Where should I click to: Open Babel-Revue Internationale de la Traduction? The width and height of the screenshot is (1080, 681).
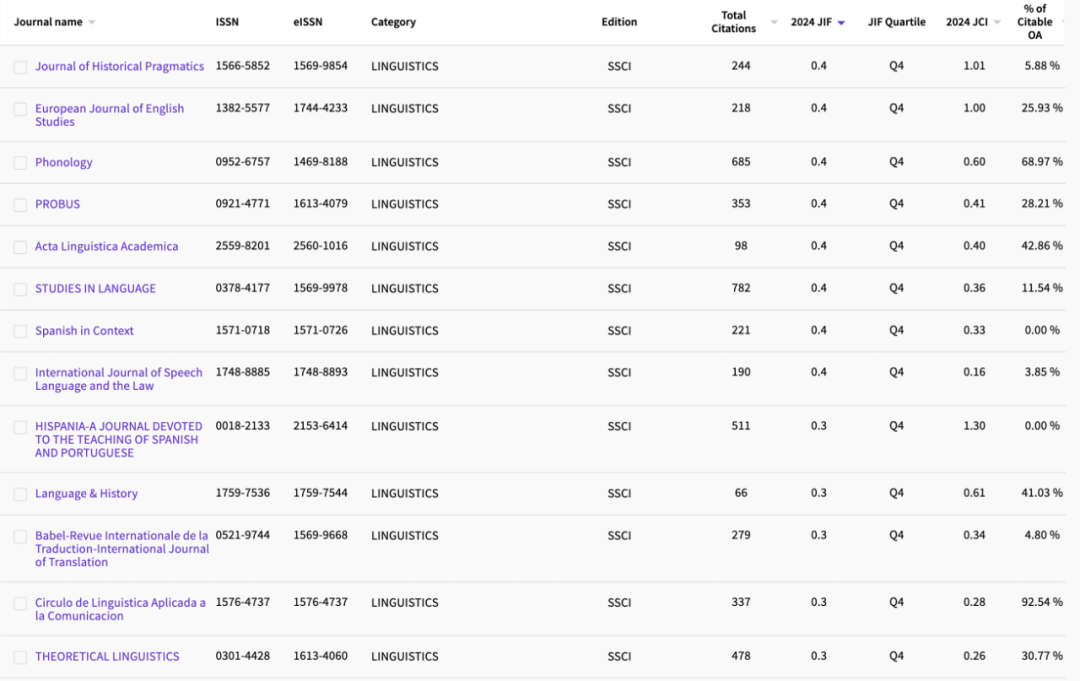pos(122,549)
